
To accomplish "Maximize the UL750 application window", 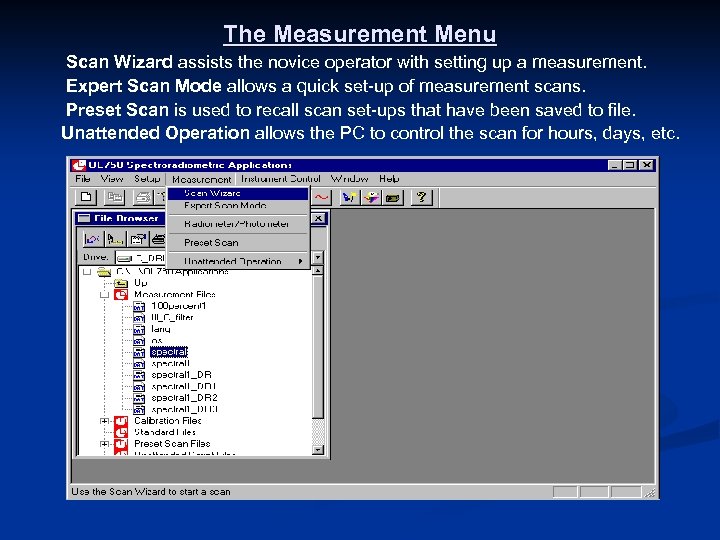I will pyautogui.click(x=630, y=165).
